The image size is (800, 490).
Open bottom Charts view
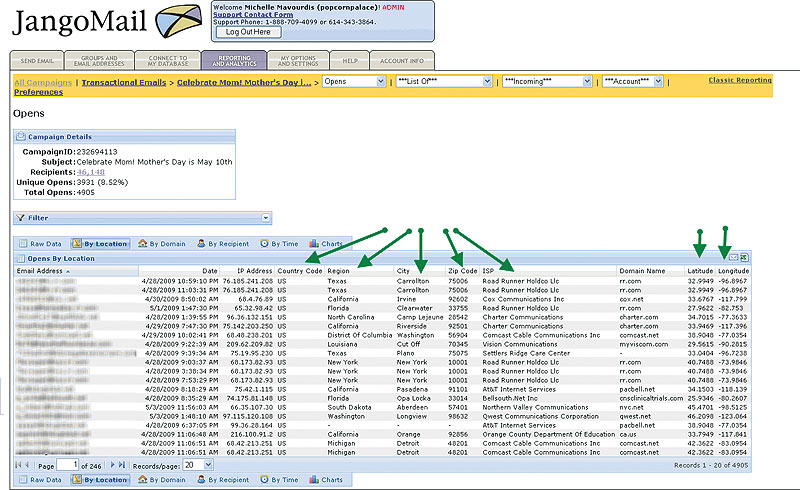click(x=326, y=480)
